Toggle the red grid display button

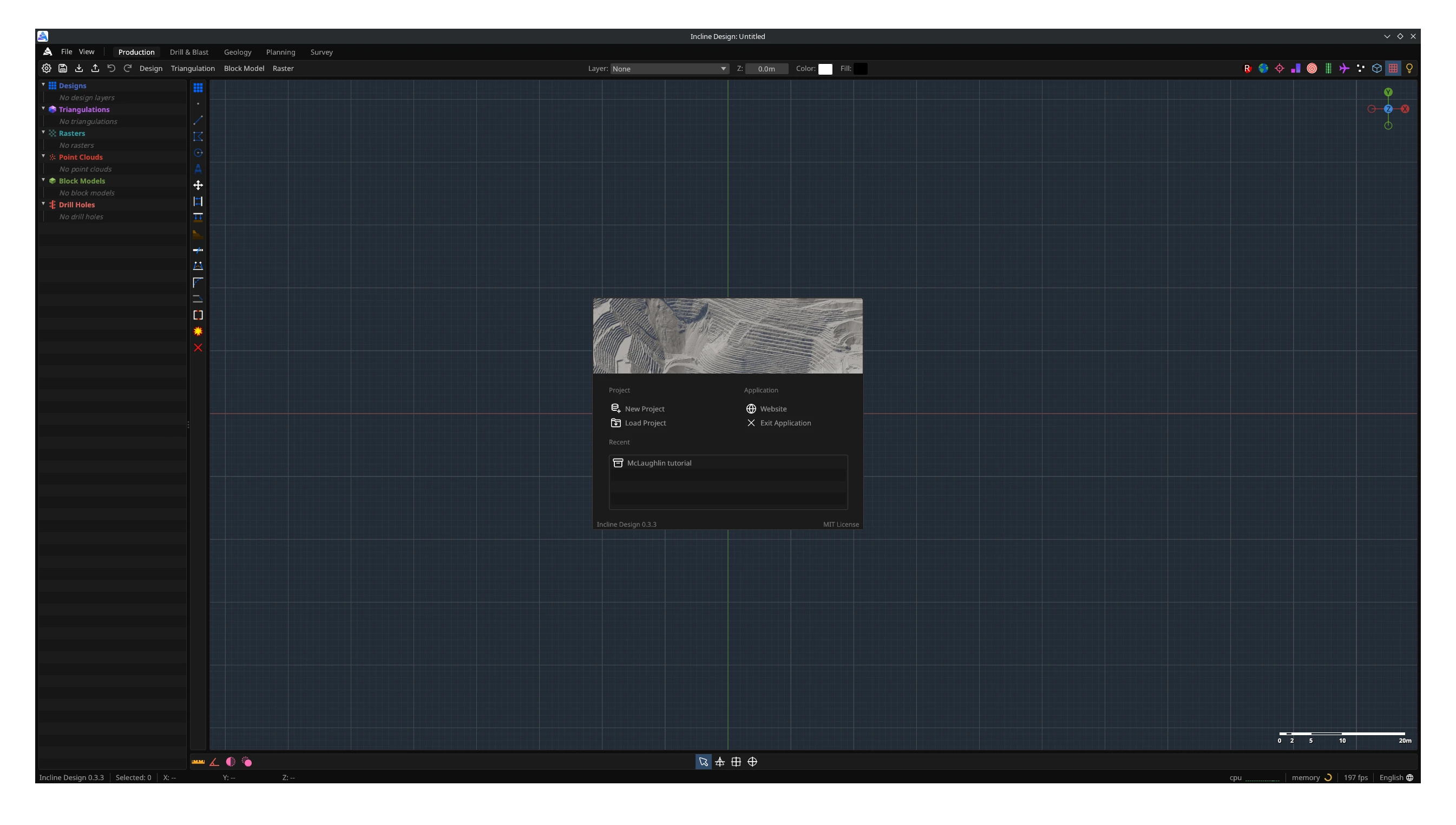click(x=1394, y=69)
